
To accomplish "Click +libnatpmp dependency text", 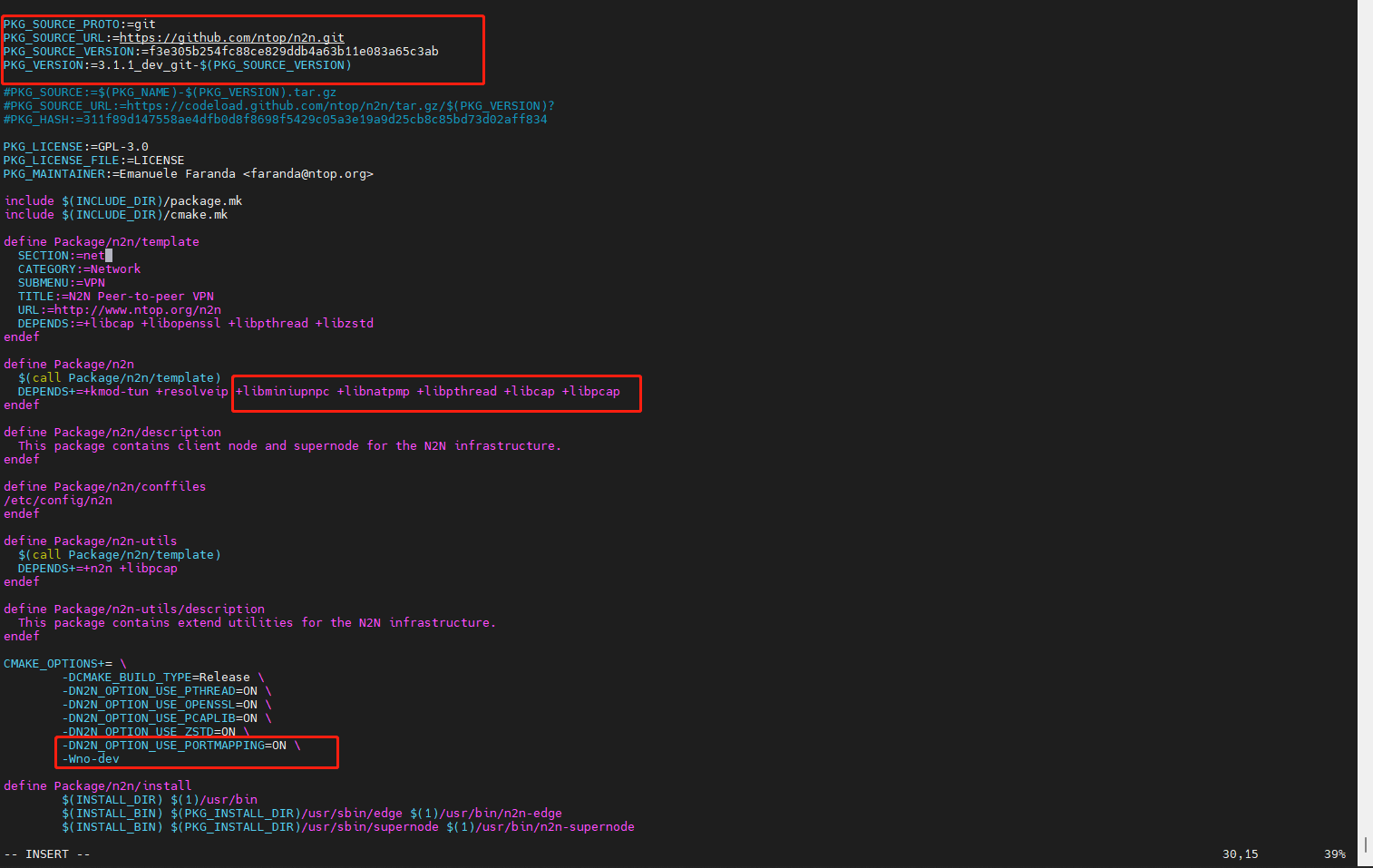I will click(374, 392).
